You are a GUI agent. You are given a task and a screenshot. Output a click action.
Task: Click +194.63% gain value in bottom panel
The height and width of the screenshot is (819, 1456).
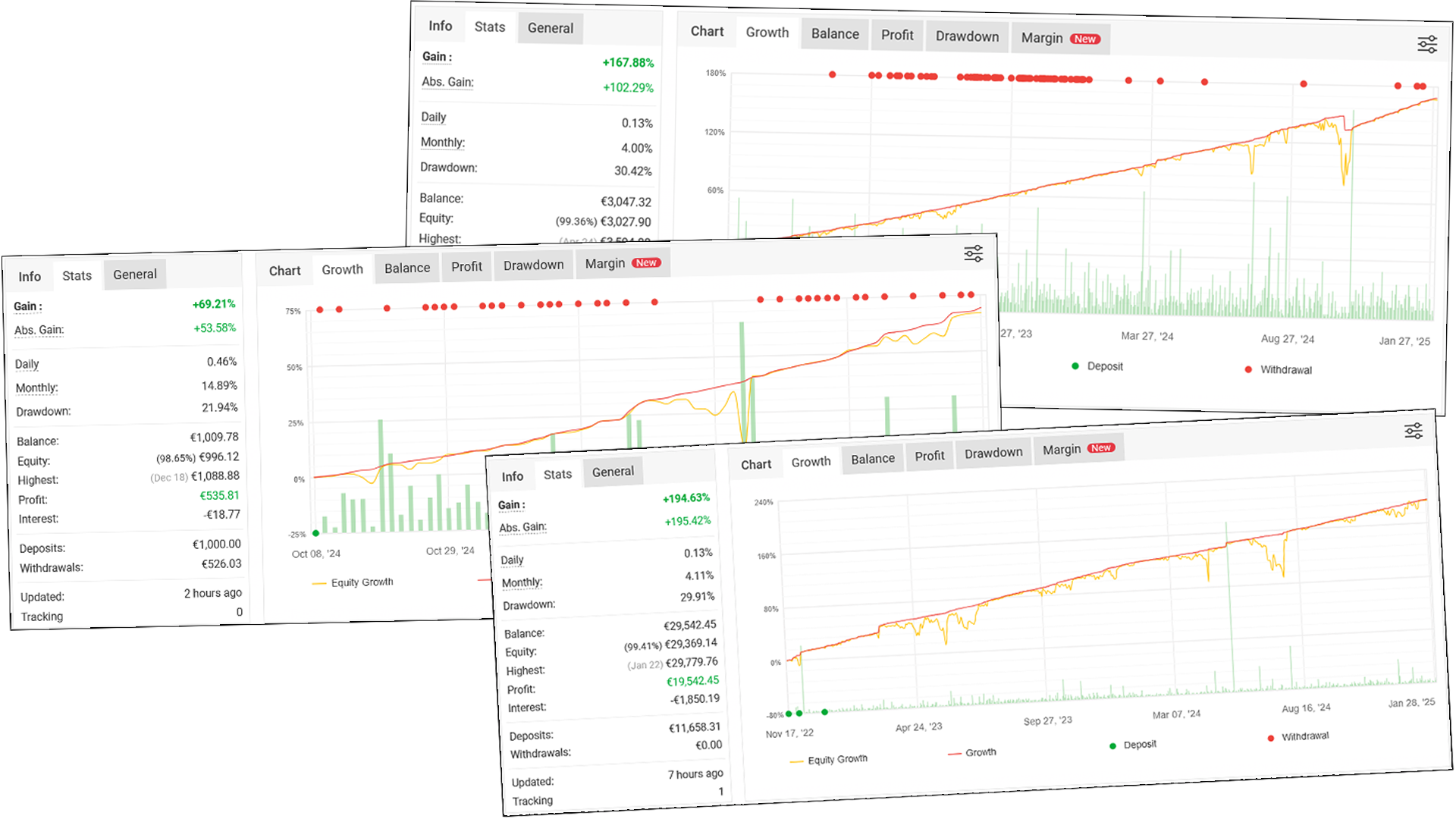click(686, 498)
